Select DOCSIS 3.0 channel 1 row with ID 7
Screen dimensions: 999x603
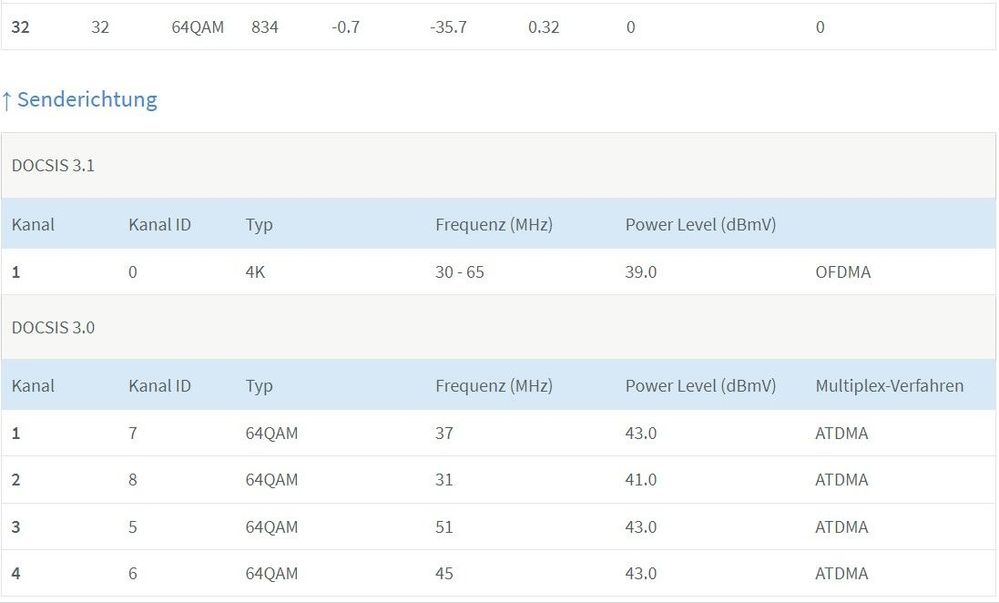point(498,433)
